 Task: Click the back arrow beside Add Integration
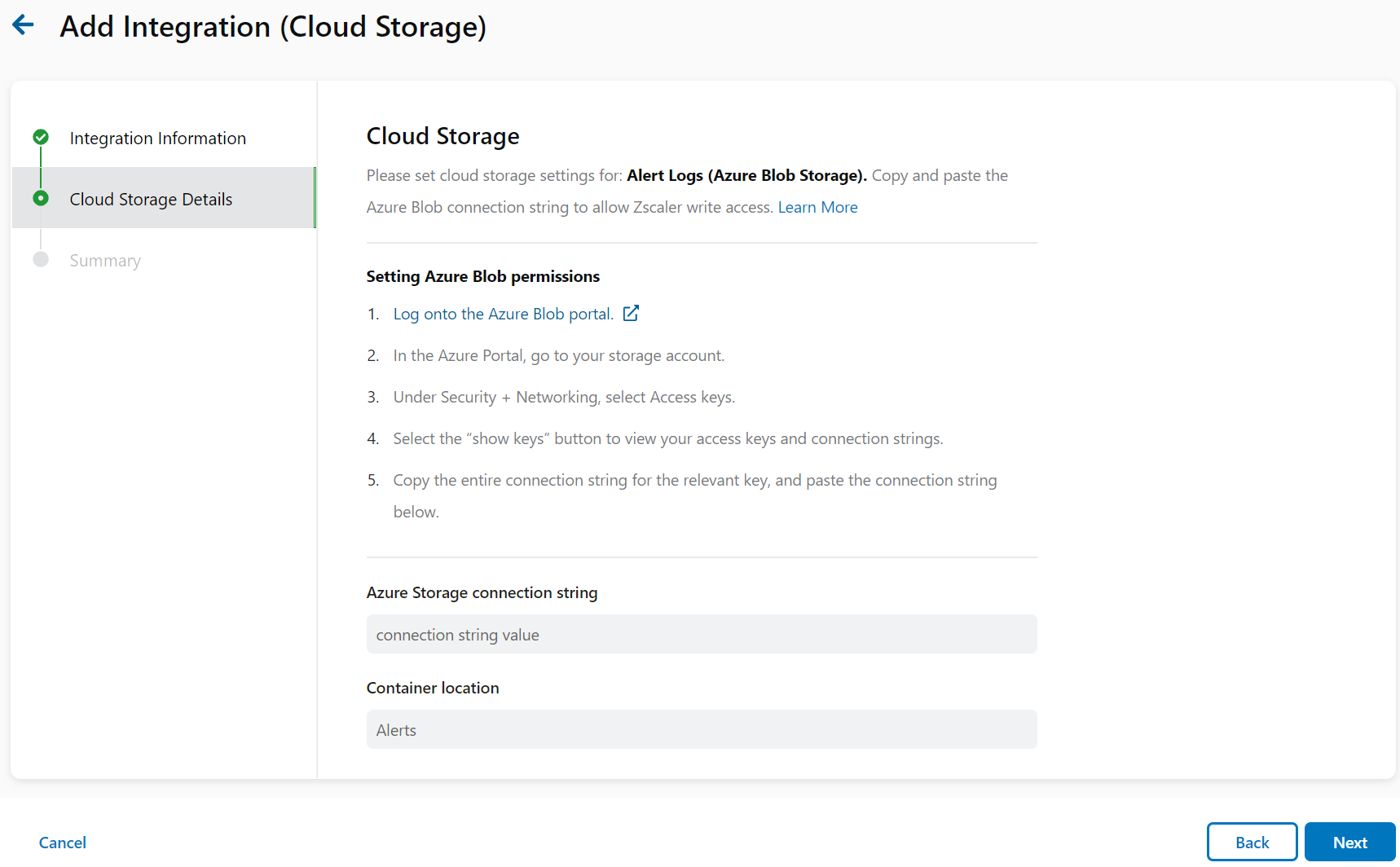click(23, 24)
